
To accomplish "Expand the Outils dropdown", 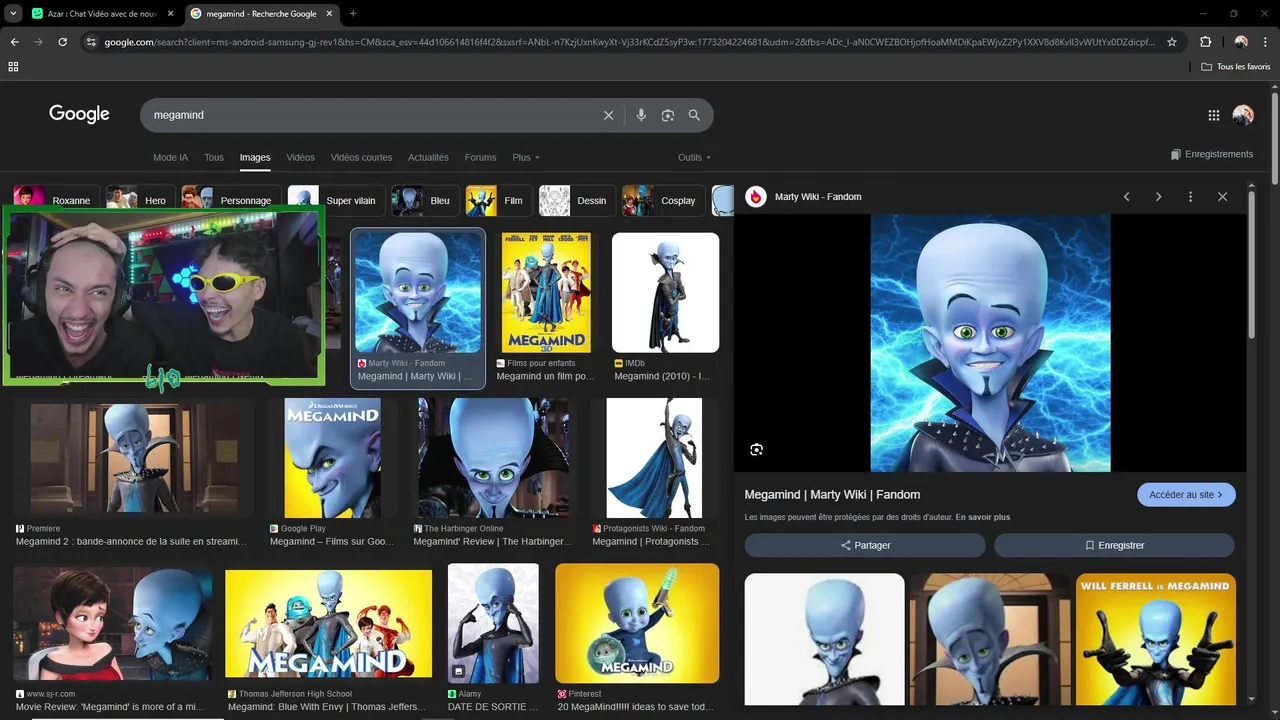I will pos(695,158).
